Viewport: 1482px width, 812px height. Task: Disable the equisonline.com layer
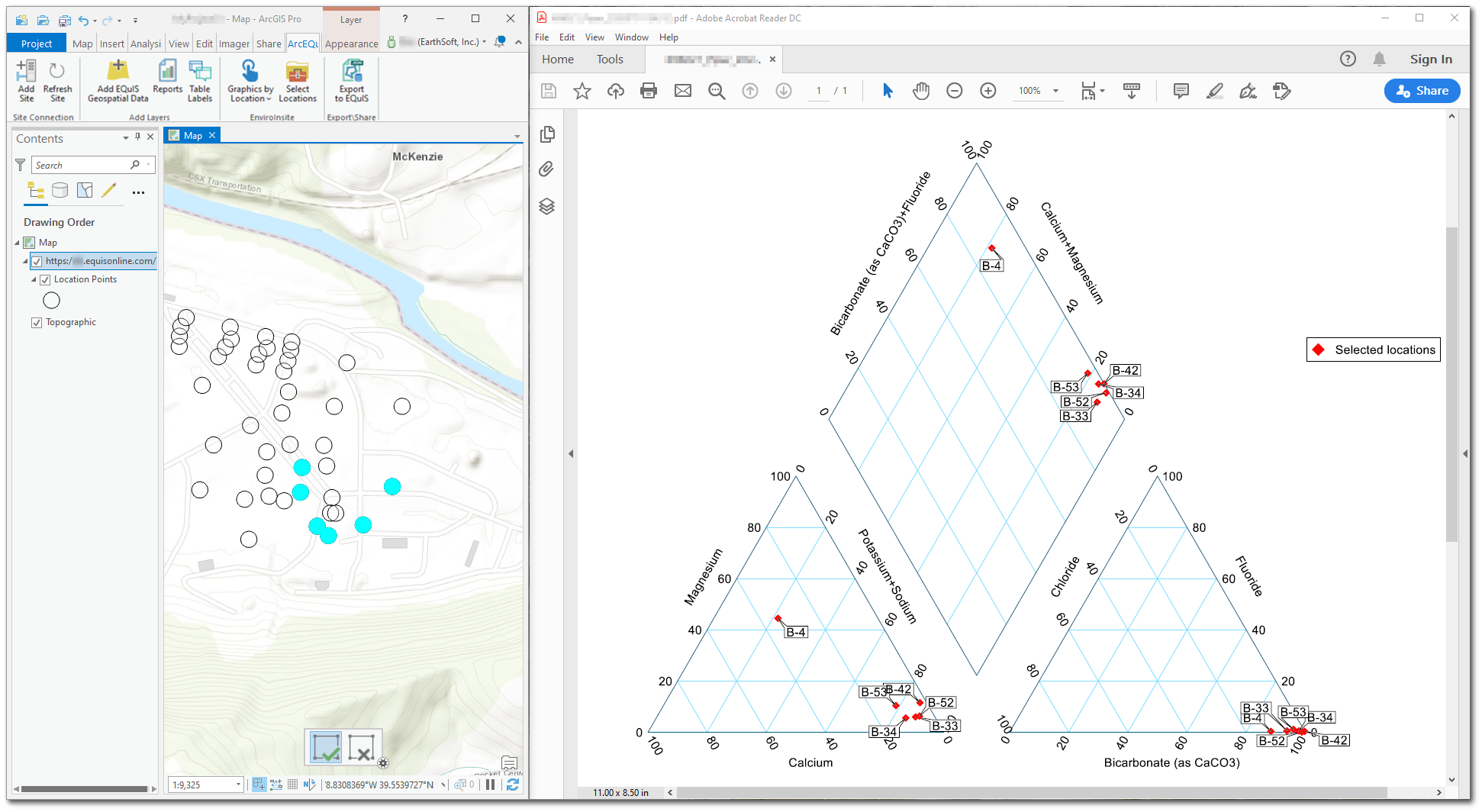[x=37, y=261]
